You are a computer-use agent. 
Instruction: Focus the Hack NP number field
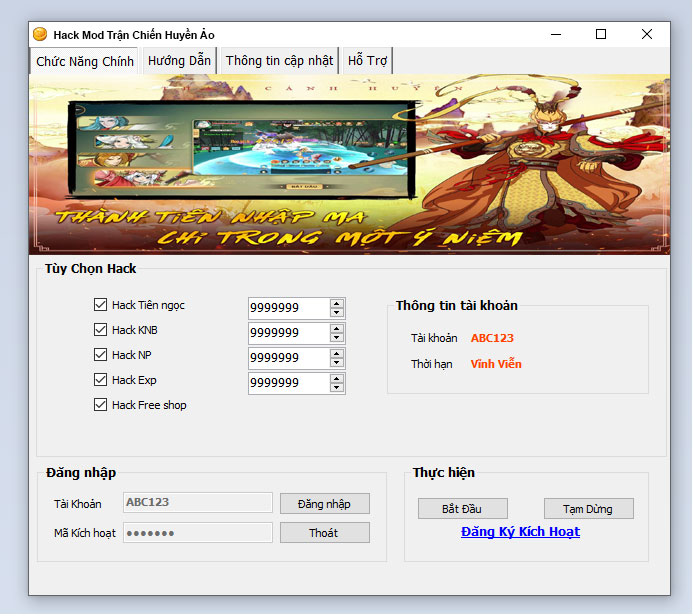[x=289, y=358]
